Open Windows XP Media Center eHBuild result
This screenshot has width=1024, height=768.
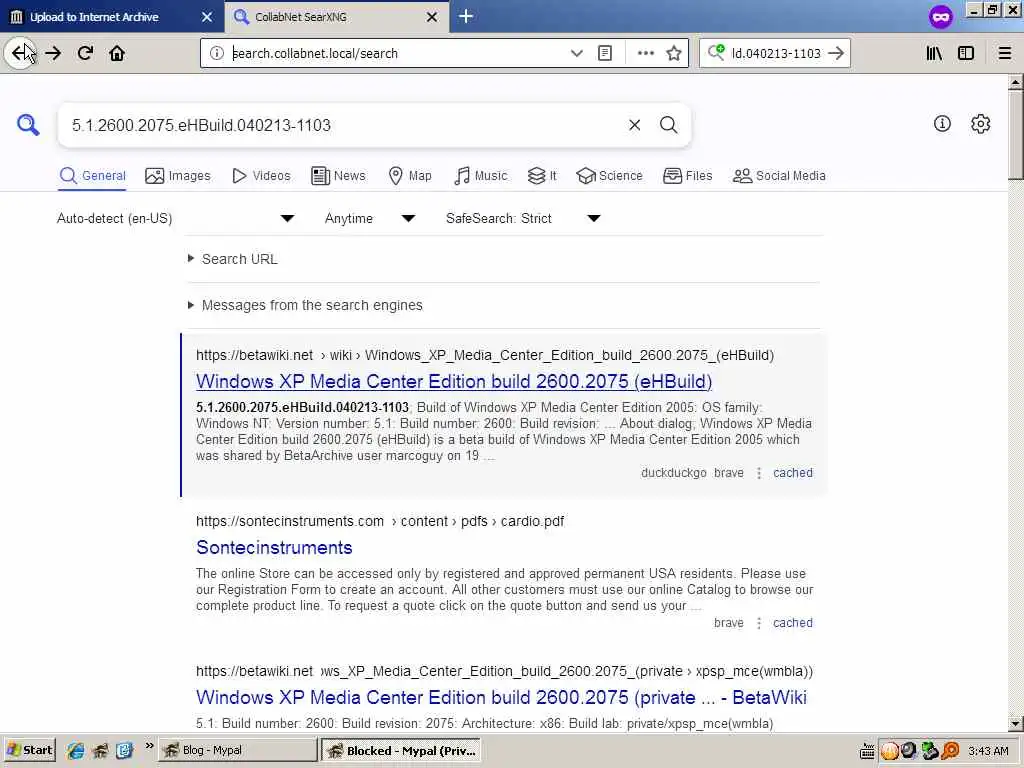pyautogui.click(x=454, y=381)
